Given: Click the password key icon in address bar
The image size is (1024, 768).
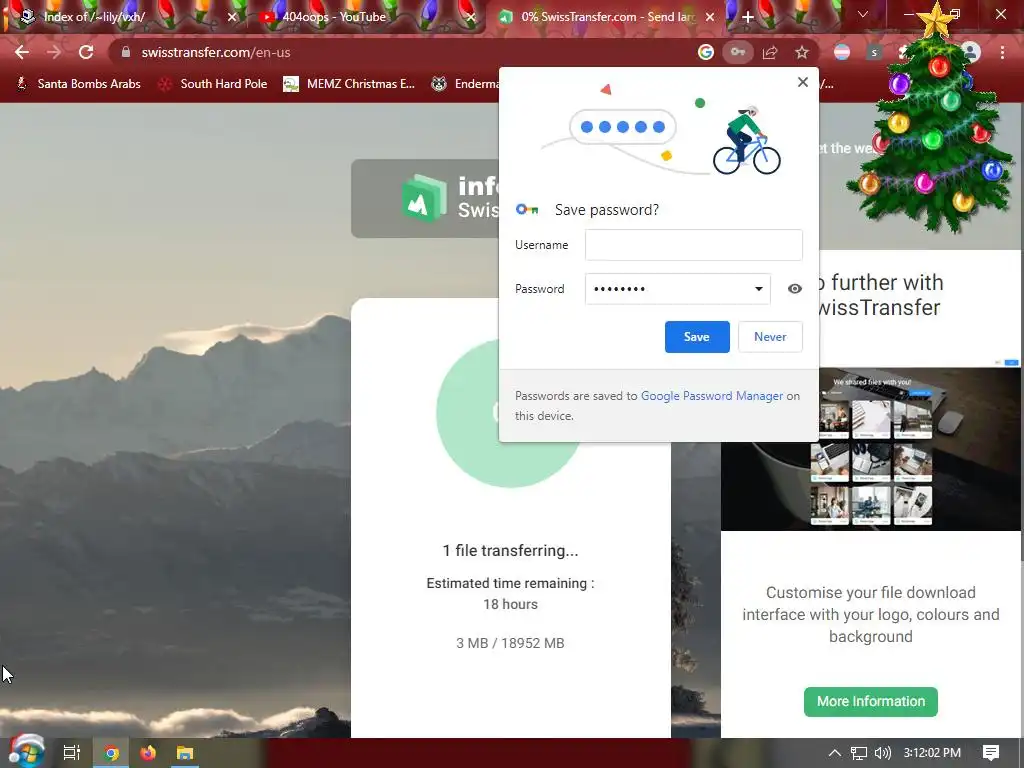Looking at the screenshot, I should point(738,52).
